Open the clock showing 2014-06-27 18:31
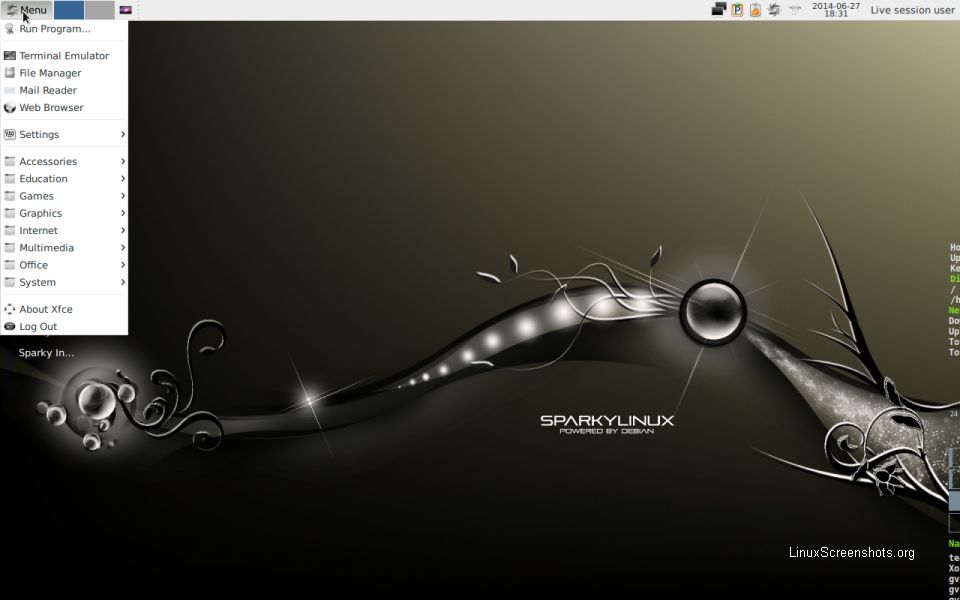The width and height of the screenshot is (960, 600). coord(836,9)
